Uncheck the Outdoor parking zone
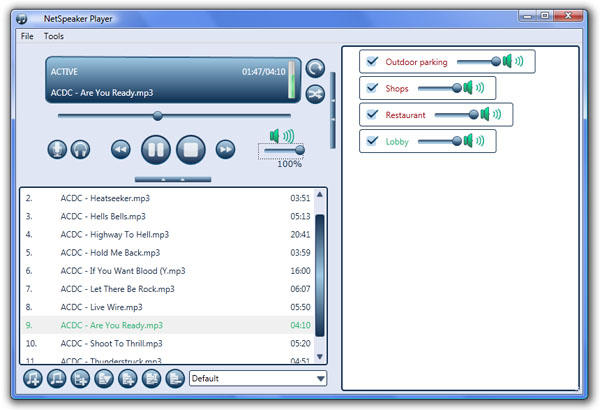 pyautogui.click(x=372, y=61)
